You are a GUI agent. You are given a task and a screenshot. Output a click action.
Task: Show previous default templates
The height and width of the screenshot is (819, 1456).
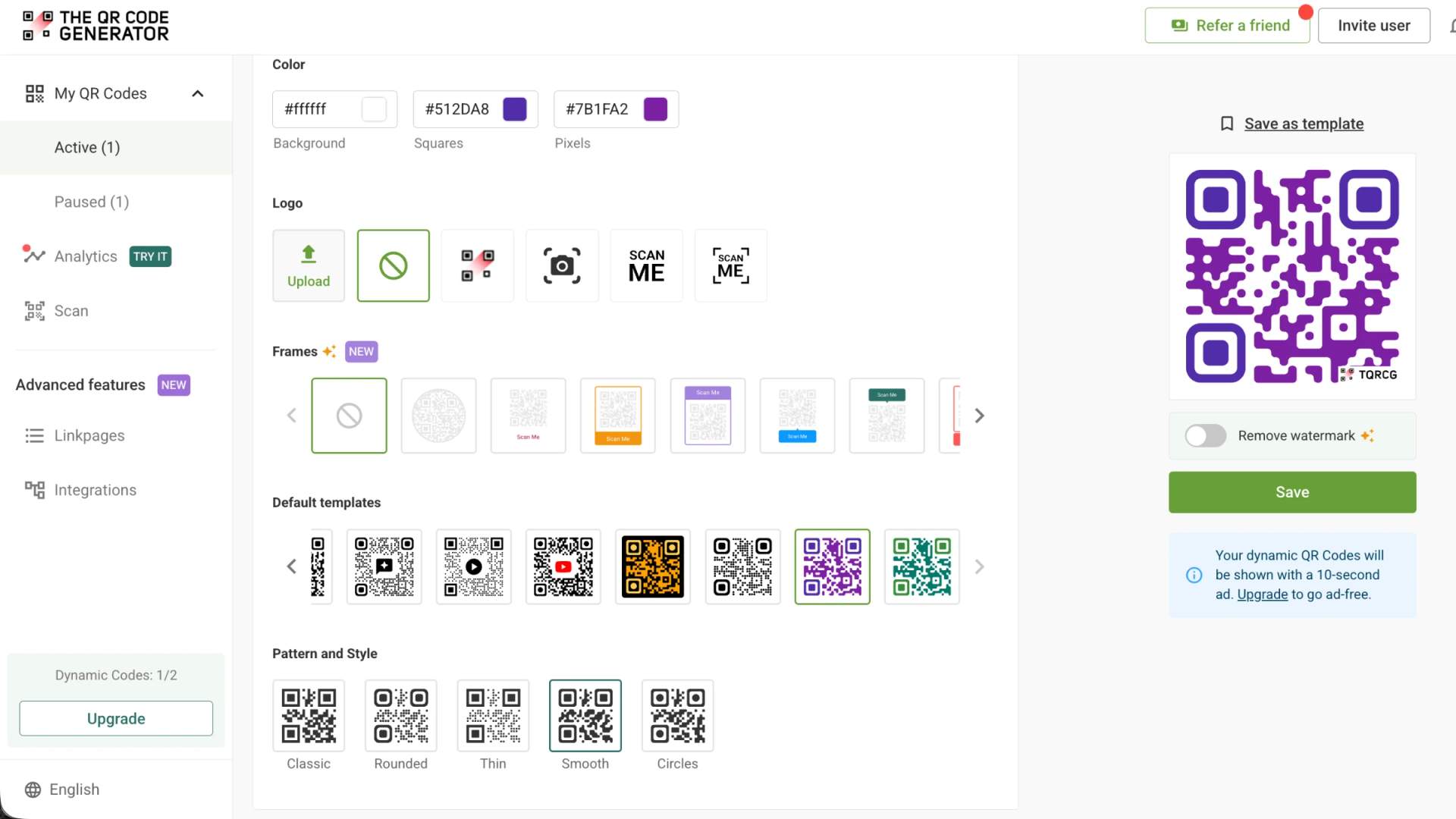coord(291,566)
